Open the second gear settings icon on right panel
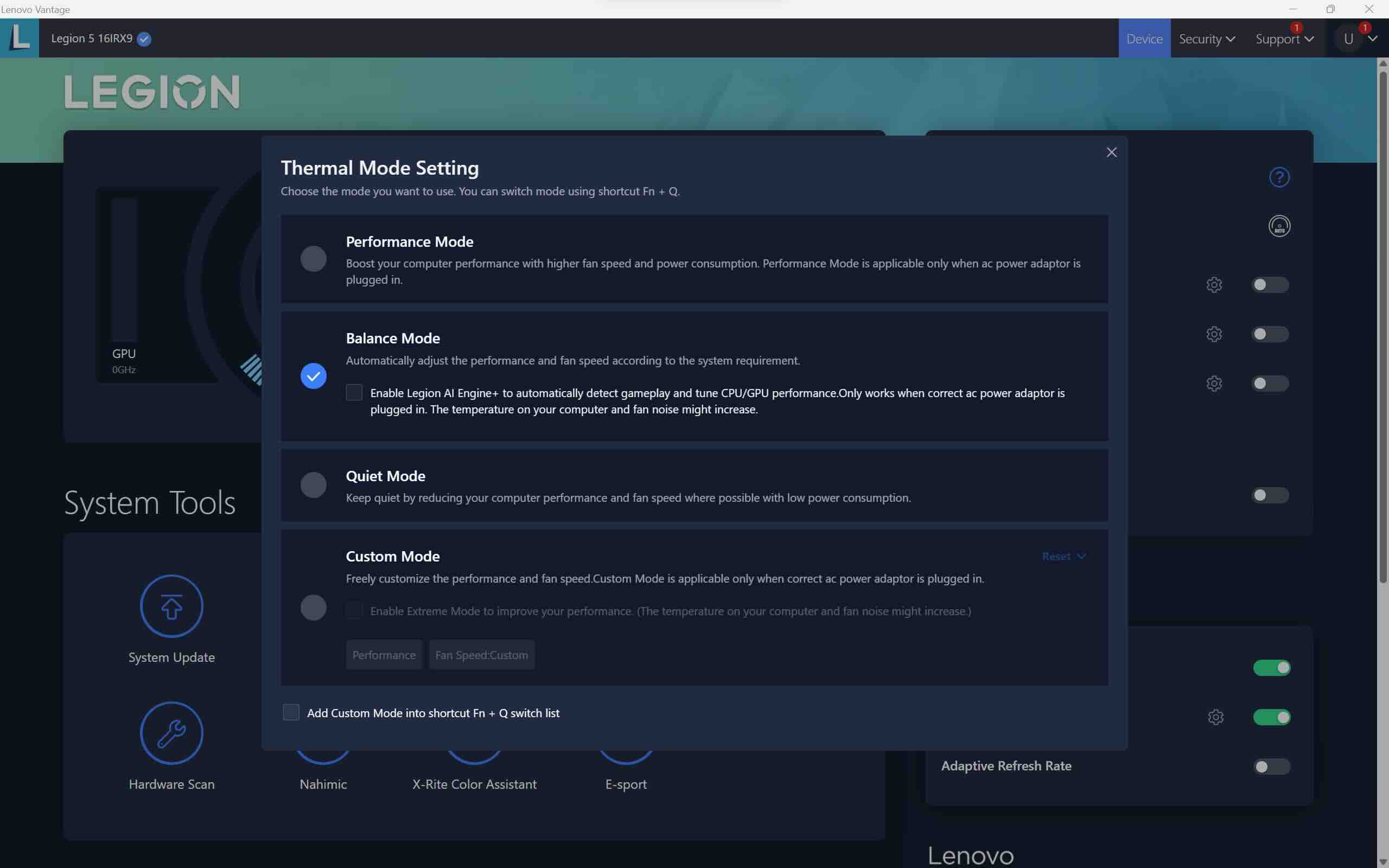This screenshot has height=868, width=1389. tap(1214, 334)
